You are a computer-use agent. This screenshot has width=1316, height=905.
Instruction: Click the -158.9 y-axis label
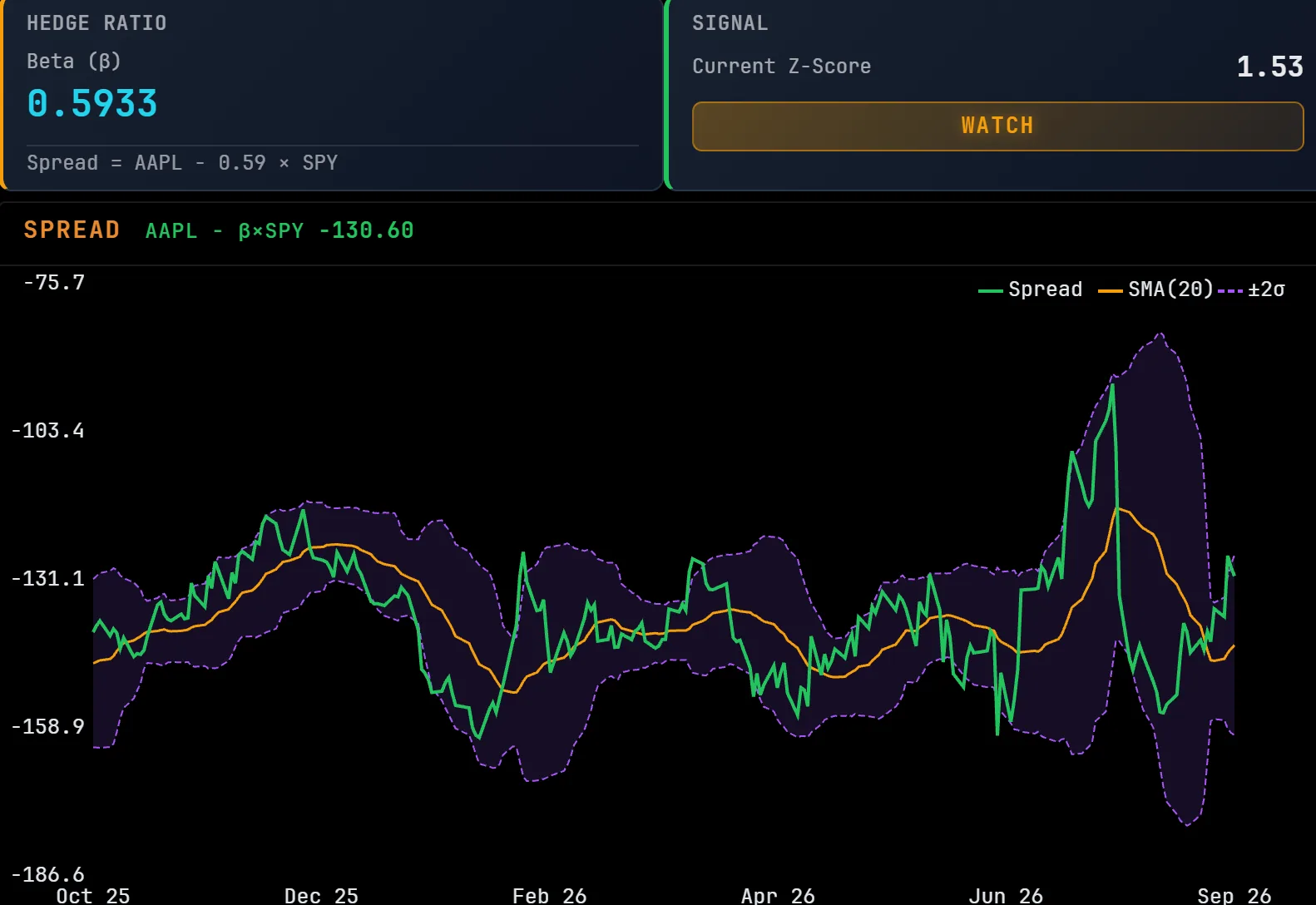tap(47, 727)
